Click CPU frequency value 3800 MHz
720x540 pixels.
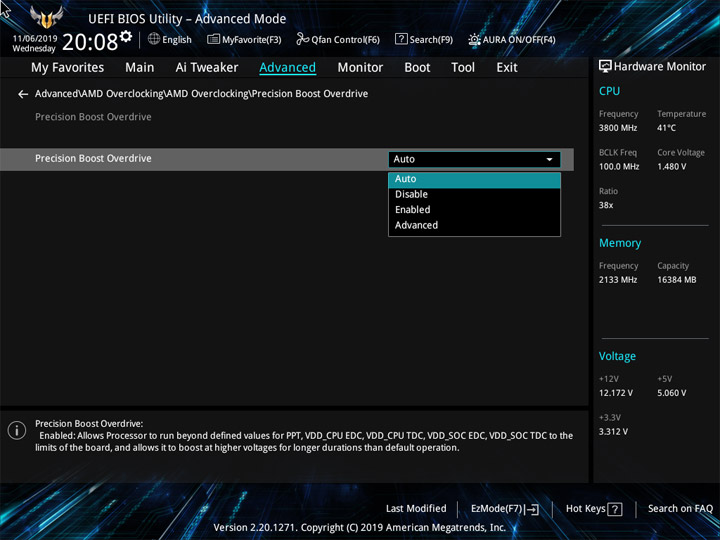click(618, 128)
